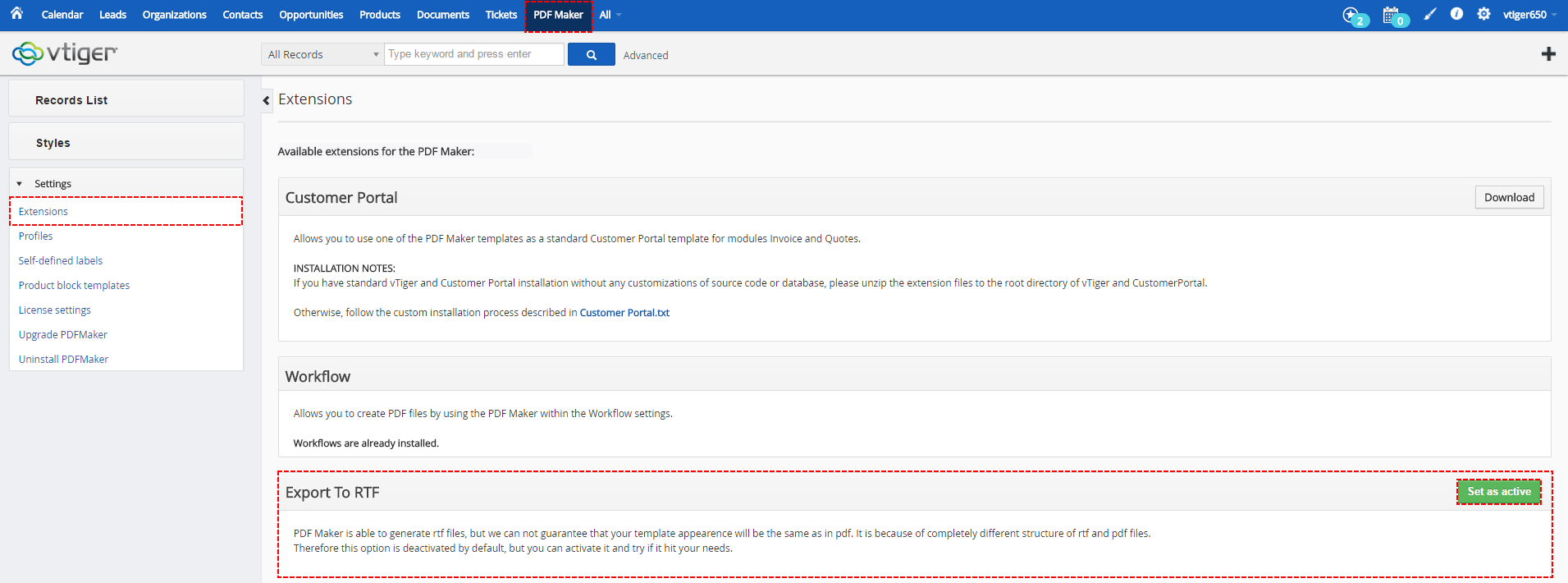Viewport: 1568px width, 583px height.
Task: Open the vtiger650 user menu
Action: (x=1529, y=15)
